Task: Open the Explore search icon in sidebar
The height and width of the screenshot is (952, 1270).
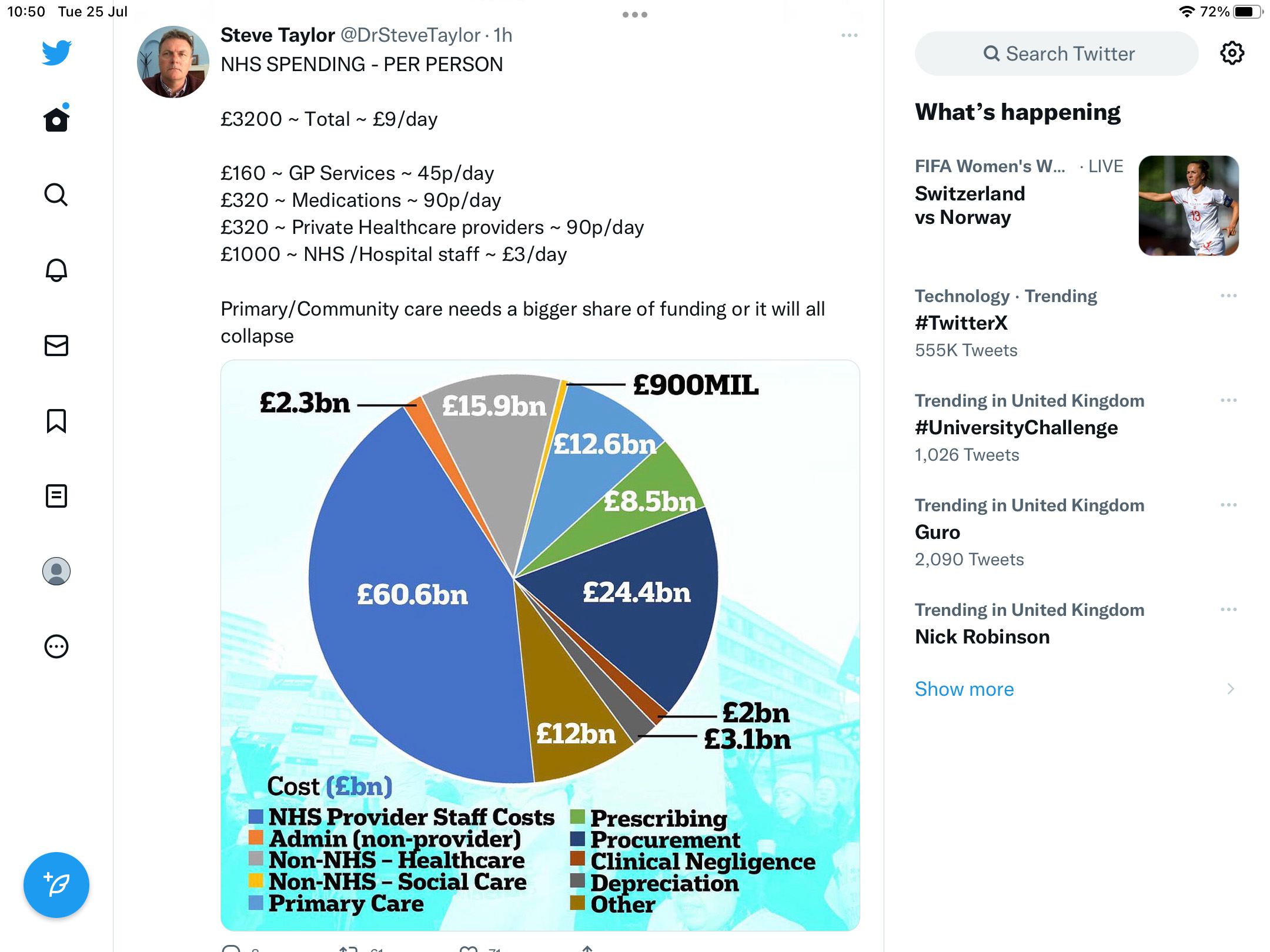Action: click(x=56, y=195)
